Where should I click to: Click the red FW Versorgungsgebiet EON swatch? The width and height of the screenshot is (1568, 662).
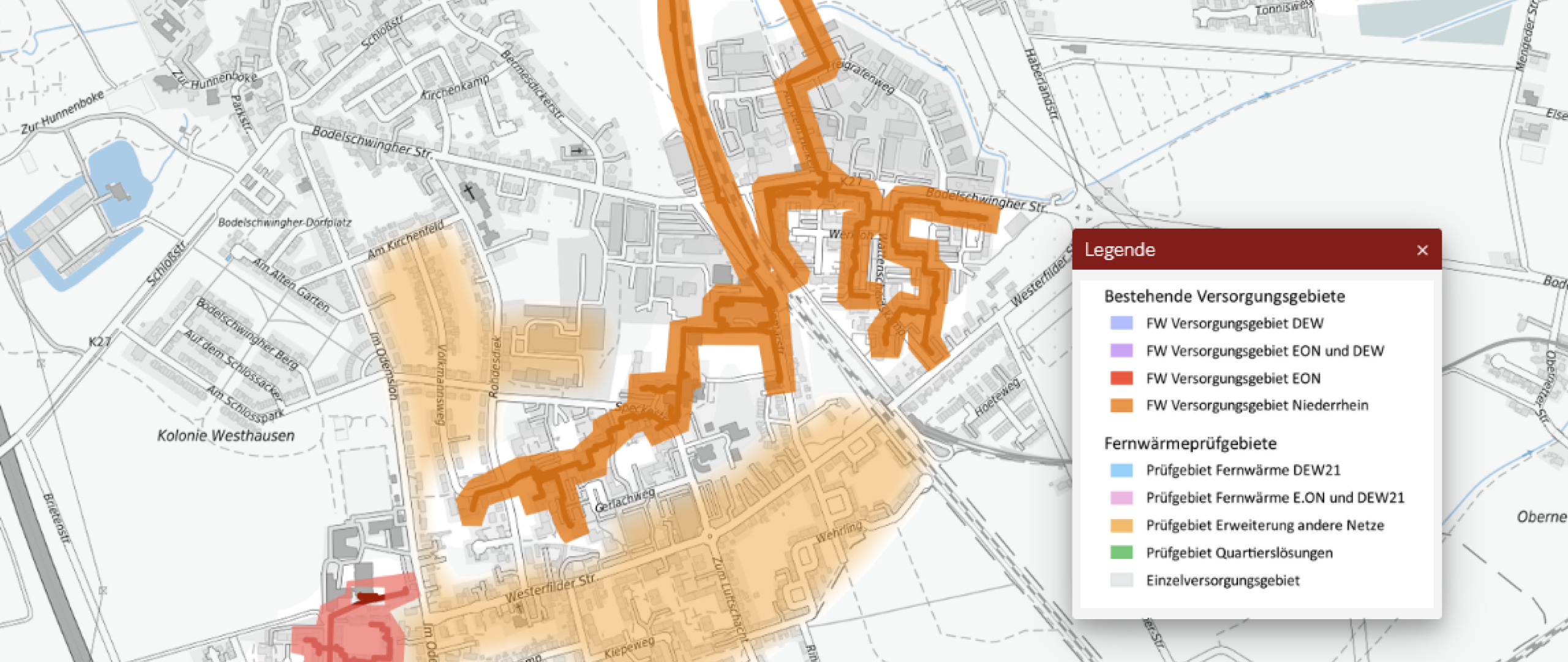click(x=1121, y=378)
